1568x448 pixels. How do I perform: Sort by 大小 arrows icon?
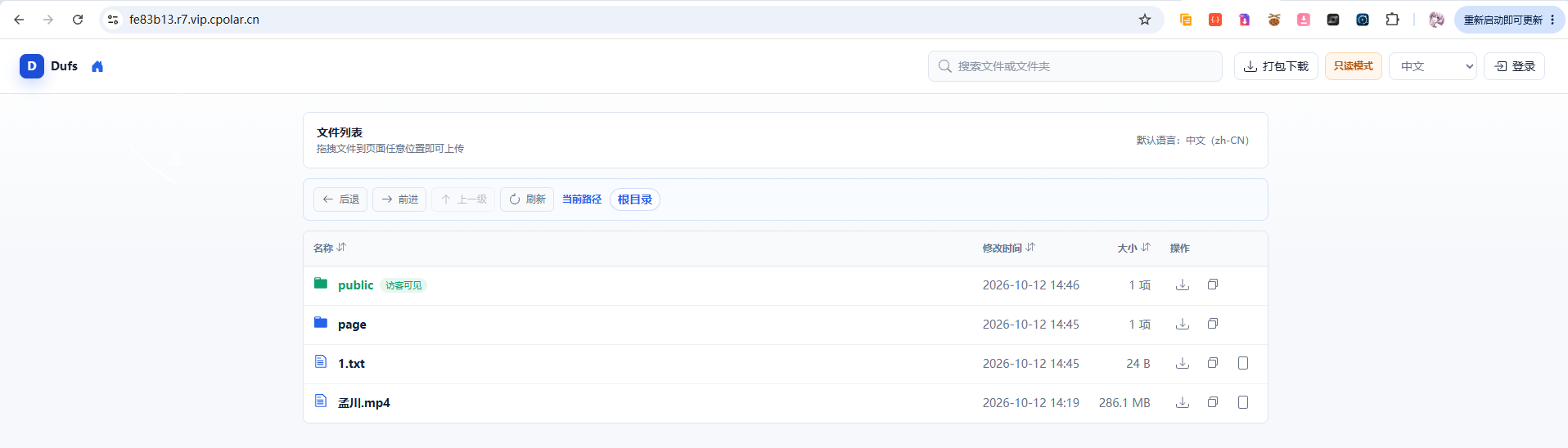click(1146, 247)
